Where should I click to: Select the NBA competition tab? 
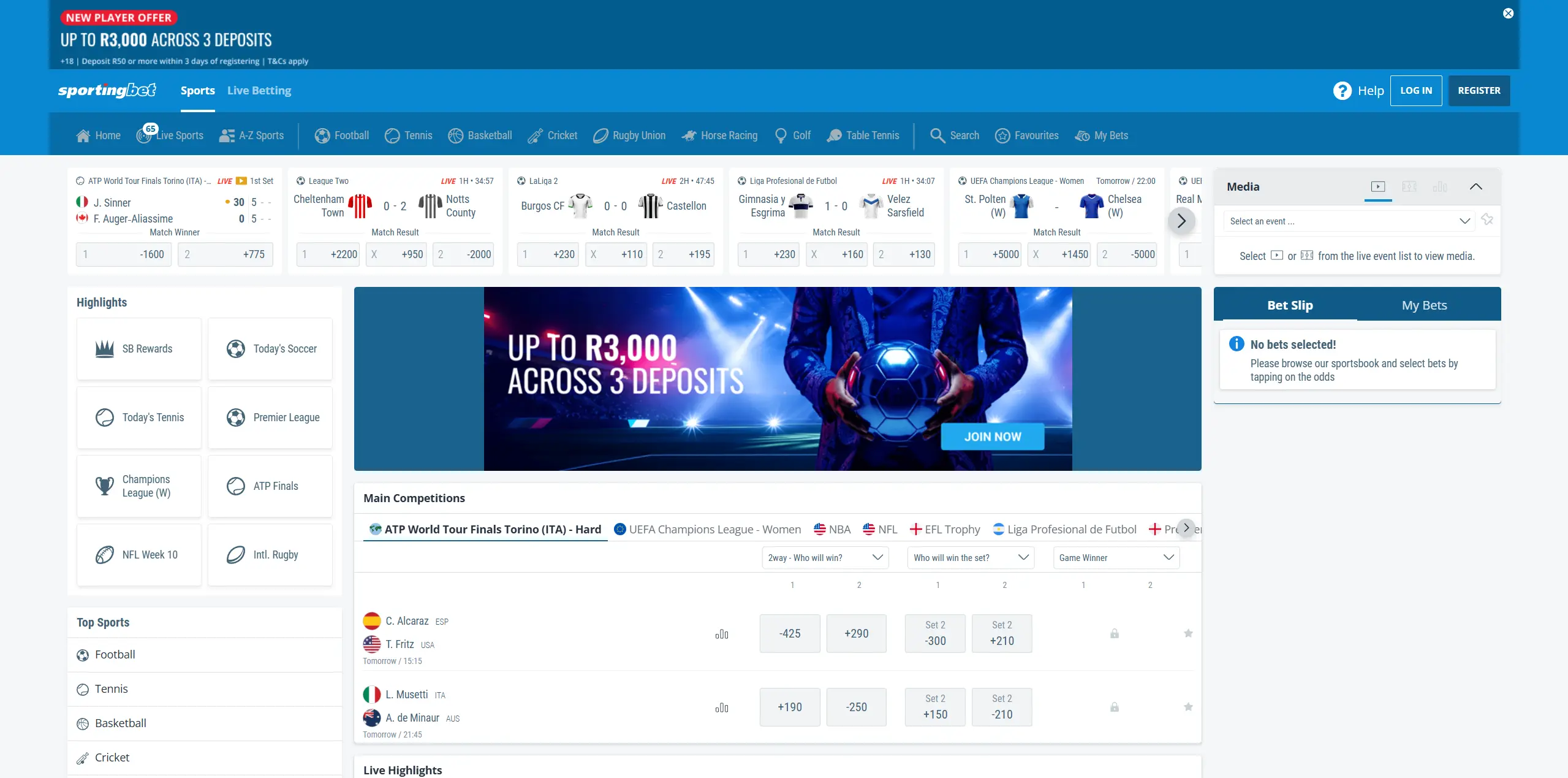832,529
